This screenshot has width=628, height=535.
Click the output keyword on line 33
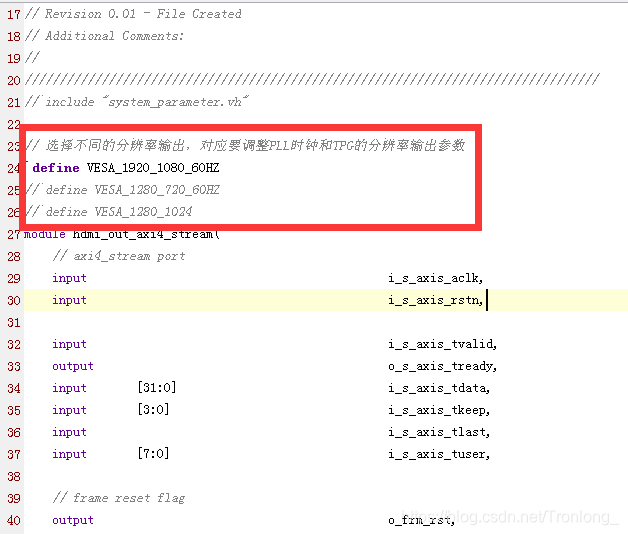(x=72, y=366)
